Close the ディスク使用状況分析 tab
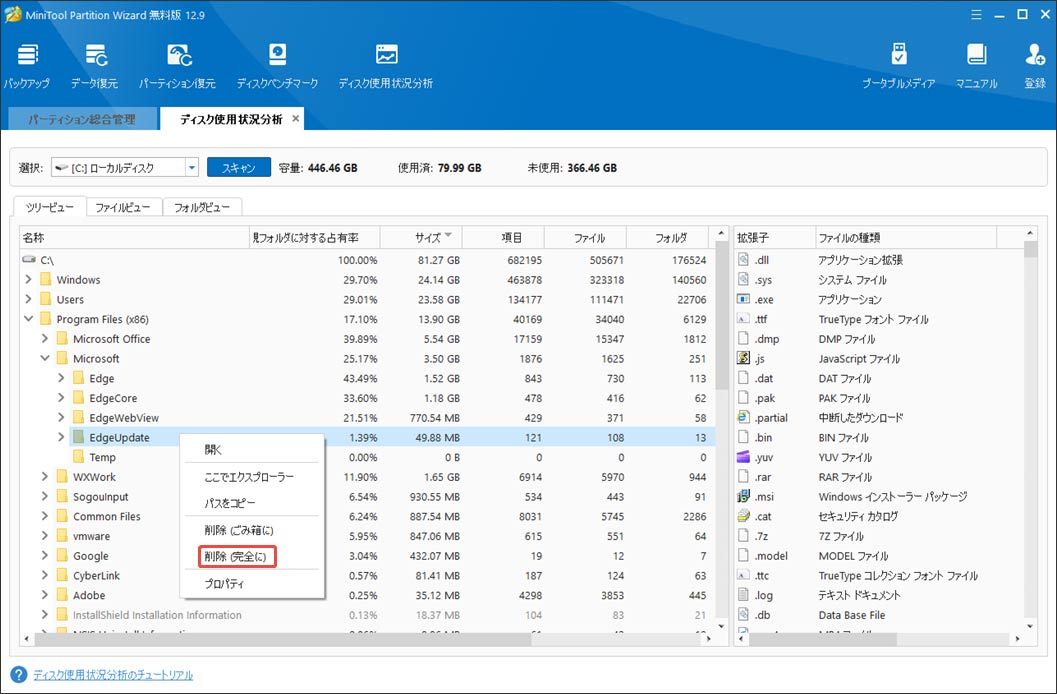 [x=295, y=119]
